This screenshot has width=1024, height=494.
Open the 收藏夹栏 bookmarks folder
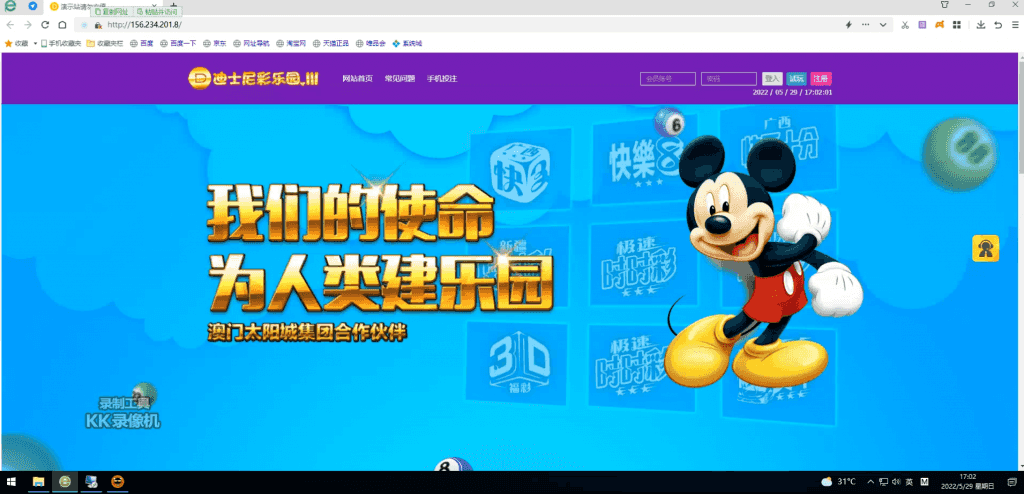105,43
